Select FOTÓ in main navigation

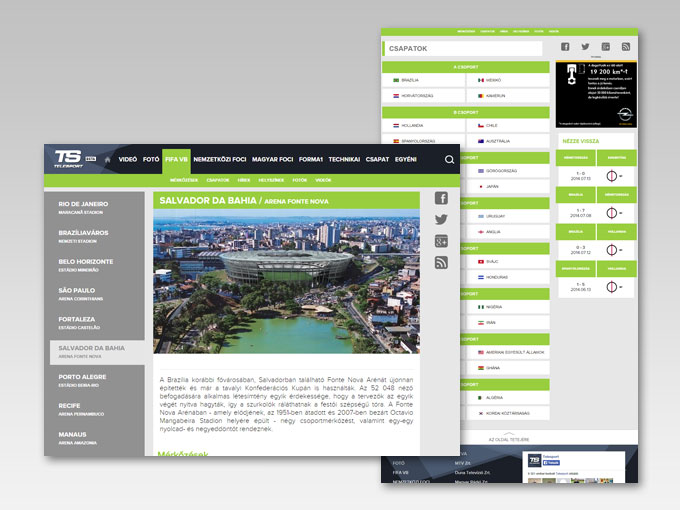(x=151, y=160)
